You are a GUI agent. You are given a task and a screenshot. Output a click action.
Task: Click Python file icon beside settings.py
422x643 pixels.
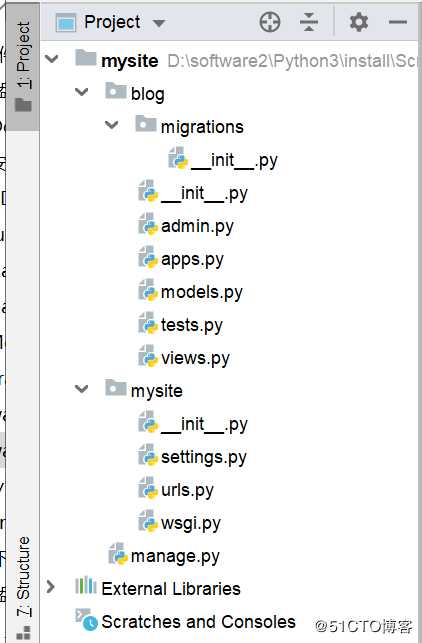click(x=148, y=455)
